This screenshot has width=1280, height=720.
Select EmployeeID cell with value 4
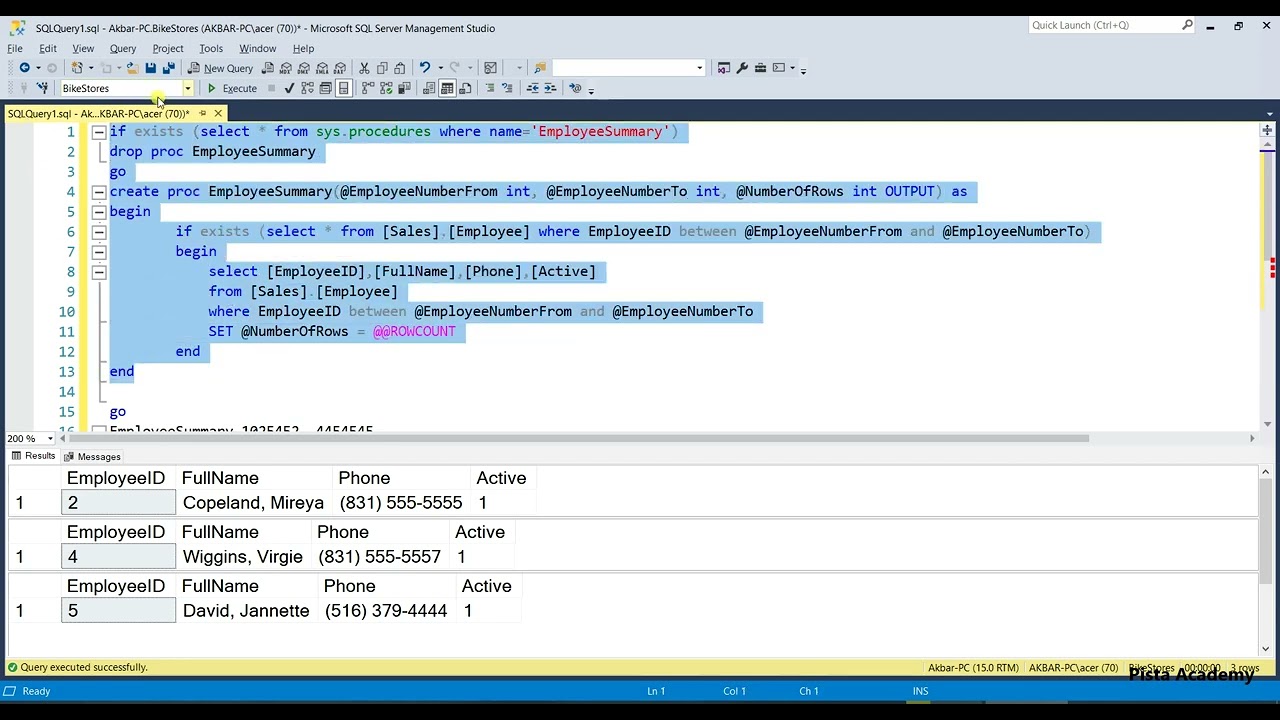118,557
